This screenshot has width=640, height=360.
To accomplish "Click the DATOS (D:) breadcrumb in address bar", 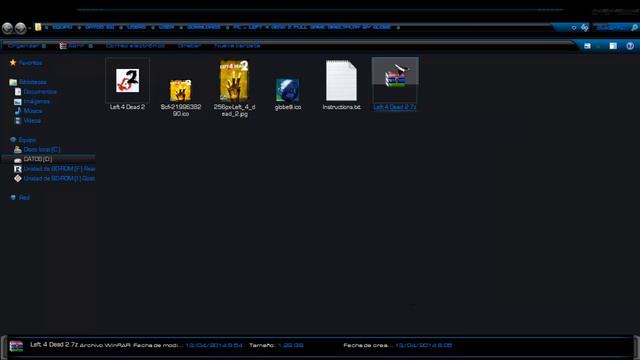I will (x=100, y=27).
